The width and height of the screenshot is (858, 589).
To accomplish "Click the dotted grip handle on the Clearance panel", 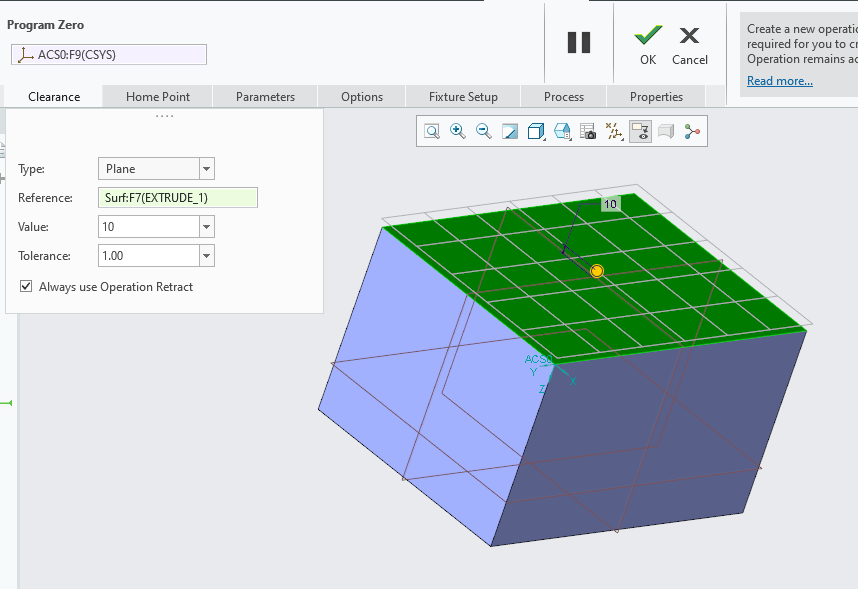I will [164, 116].
